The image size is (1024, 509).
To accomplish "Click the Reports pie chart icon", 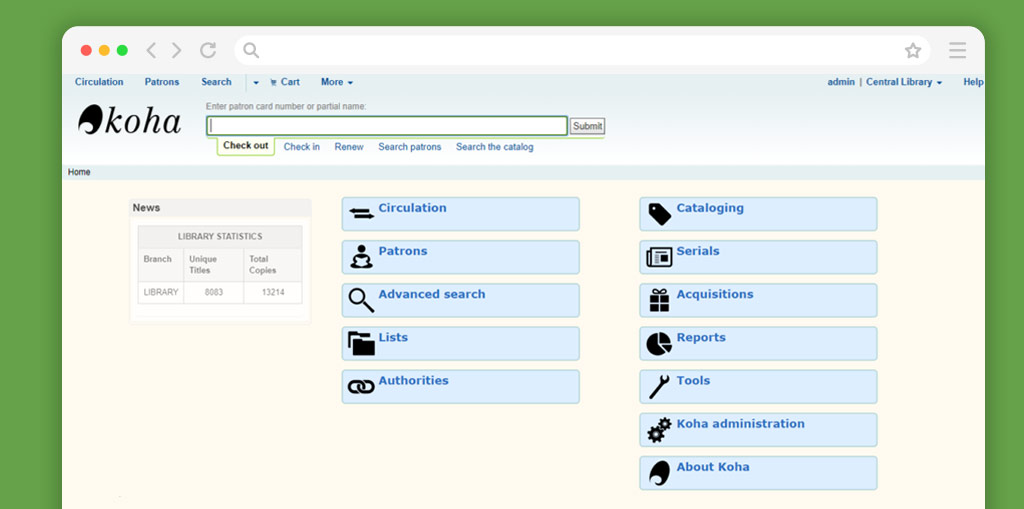I will tap(659, 343).
